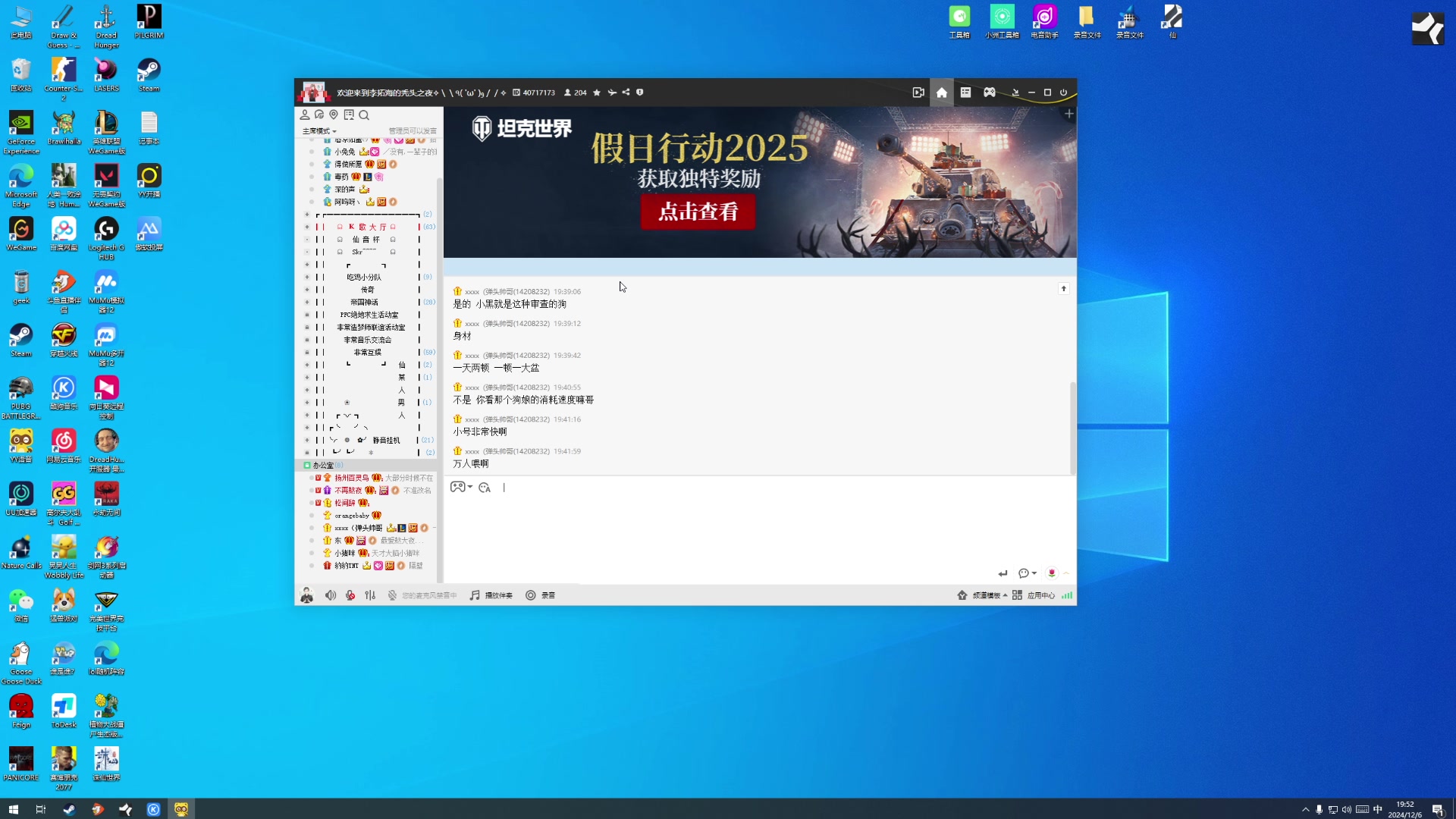
Task: Open 应用中心 app center
Action: pos(1034,595)
